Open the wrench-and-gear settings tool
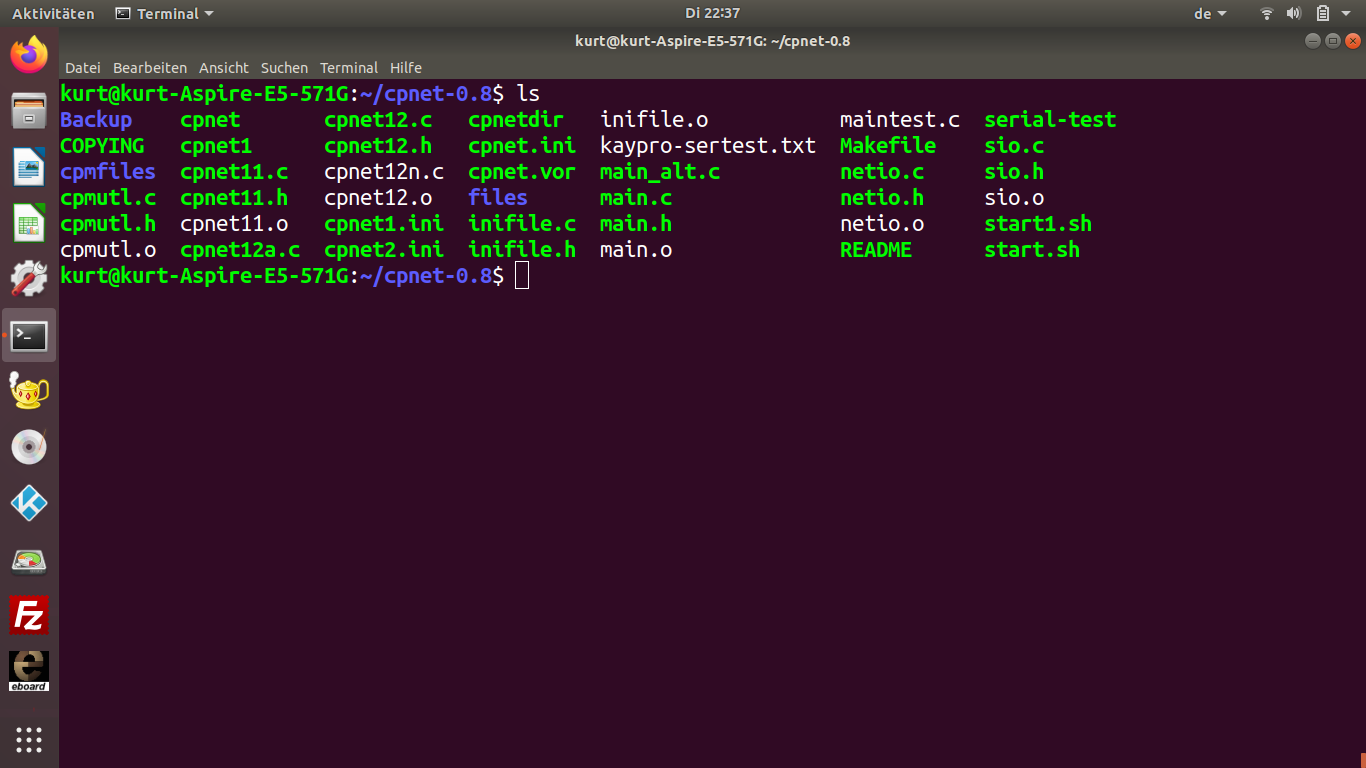Image resolution: width=1366 pixels, height=768 pixels. [x=29, y=279]
